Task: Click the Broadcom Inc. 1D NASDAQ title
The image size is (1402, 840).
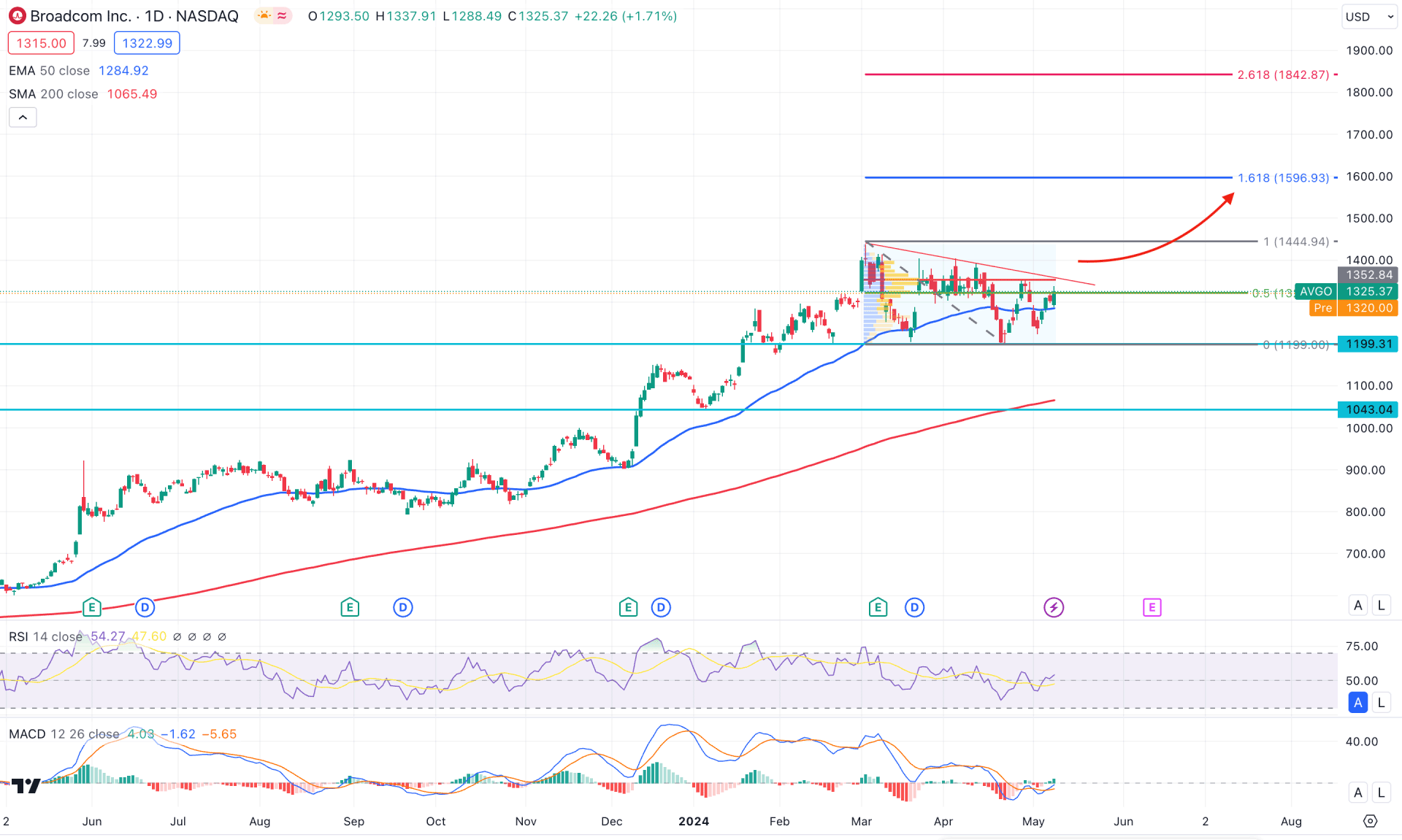Action: point(134,16)
